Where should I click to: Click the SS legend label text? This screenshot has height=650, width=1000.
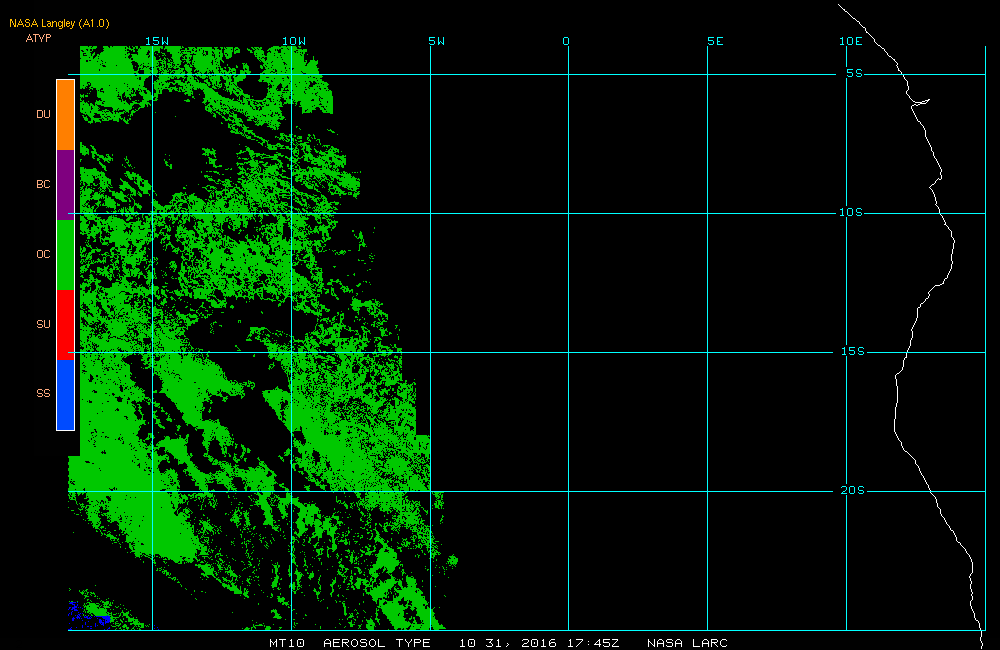[x=43, y=394]
